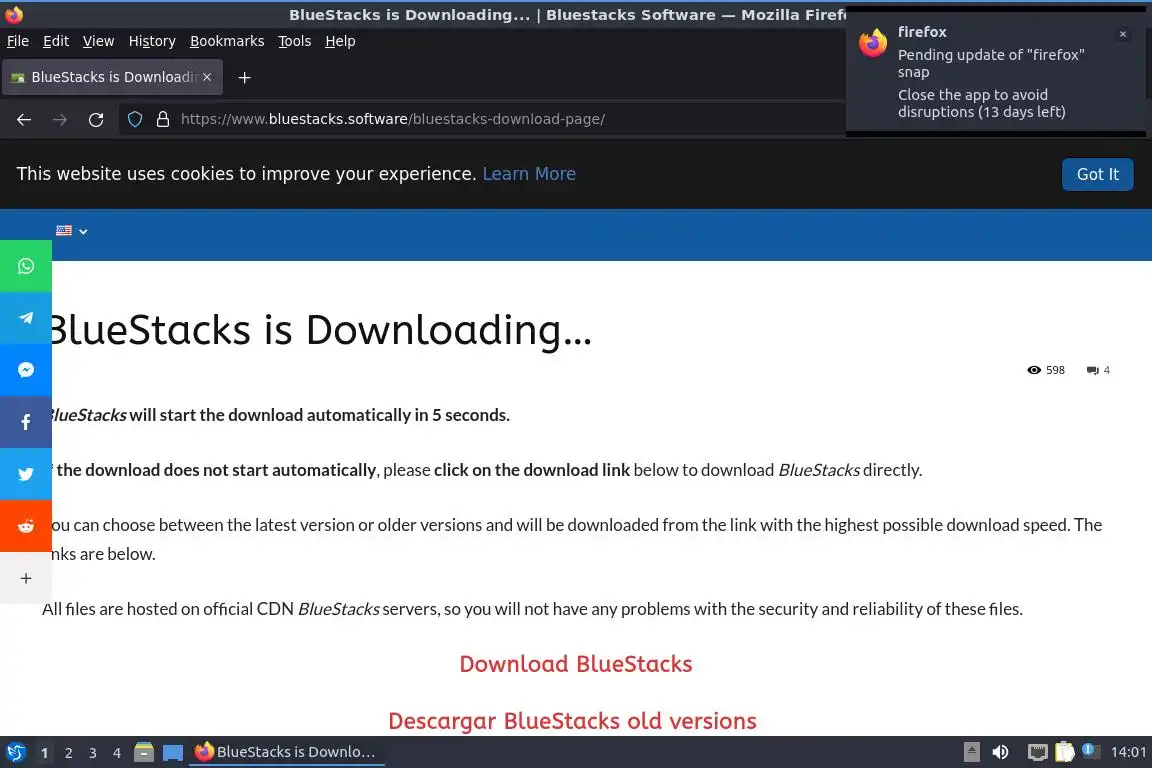
Task: Open the update notifier tray icon
Action: click(x=1091, y=751)
